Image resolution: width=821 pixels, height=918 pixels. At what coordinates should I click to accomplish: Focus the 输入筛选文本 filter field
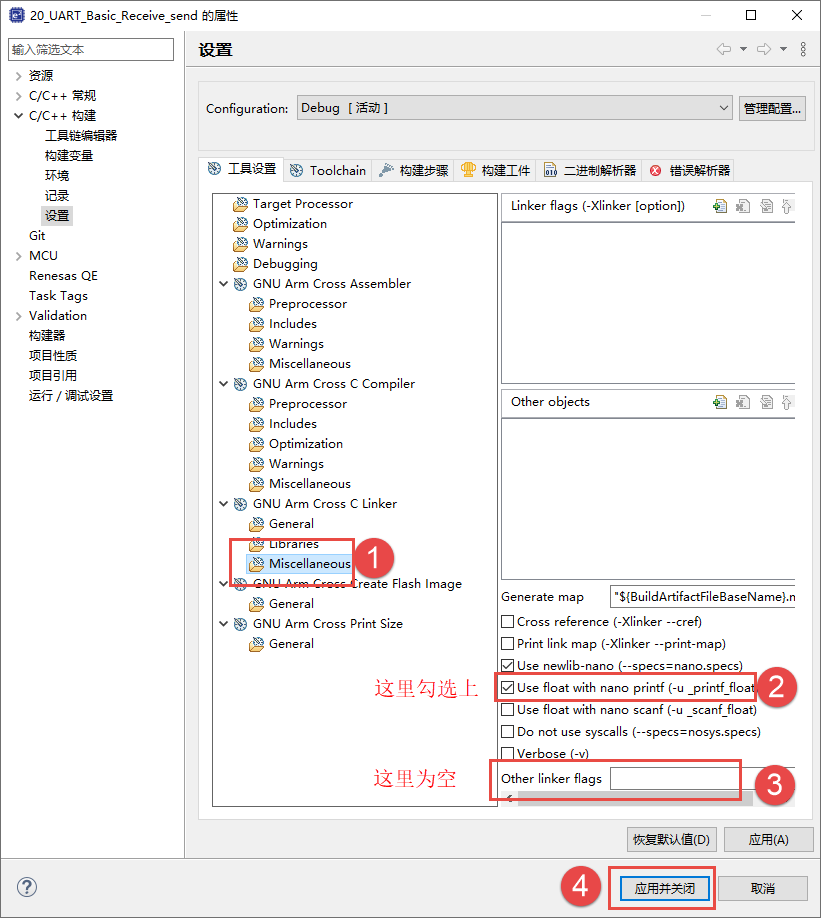[91, 50]
